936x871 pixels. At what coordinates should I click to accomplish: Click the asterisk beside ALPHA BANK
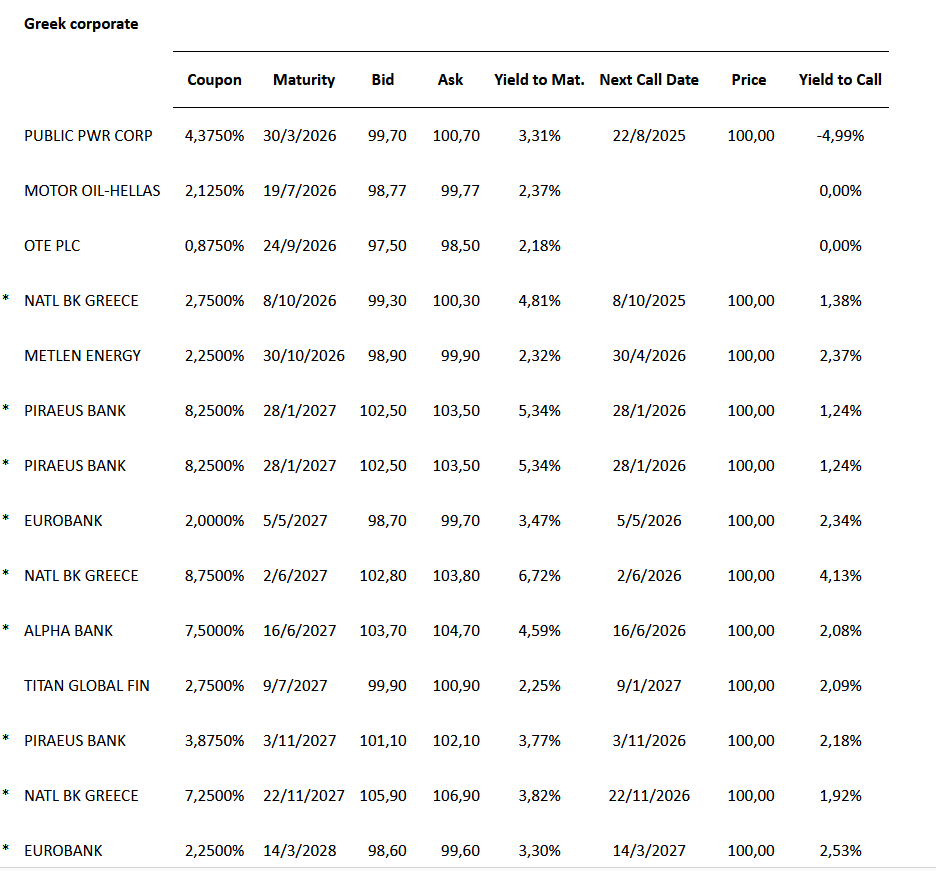click(x=5, y=629)
